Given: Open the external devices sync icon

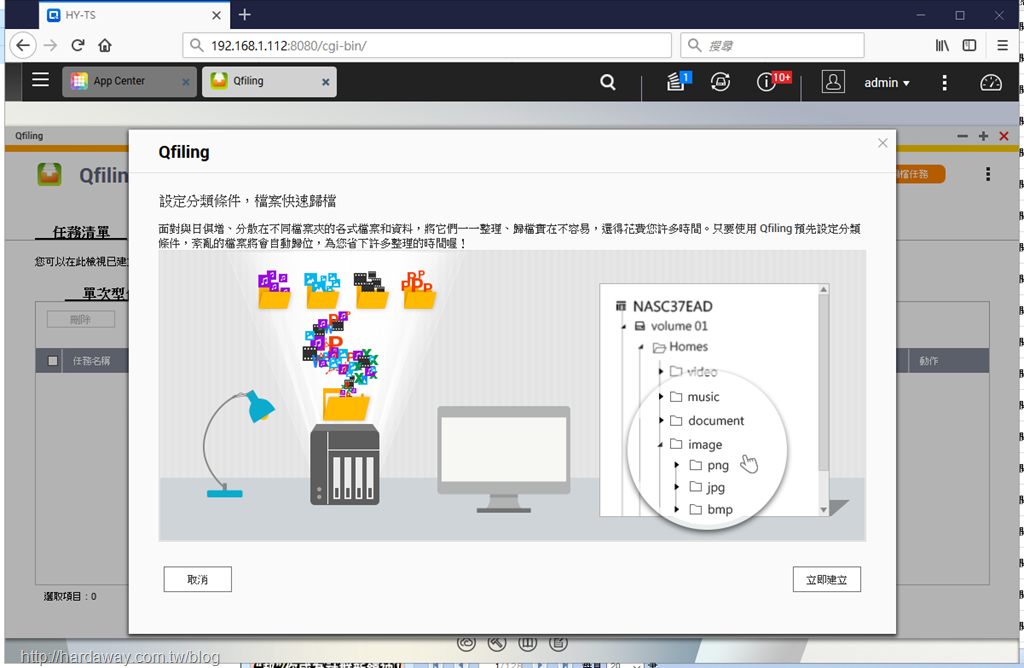Looking at the screenshot, I should click(720, 82).
